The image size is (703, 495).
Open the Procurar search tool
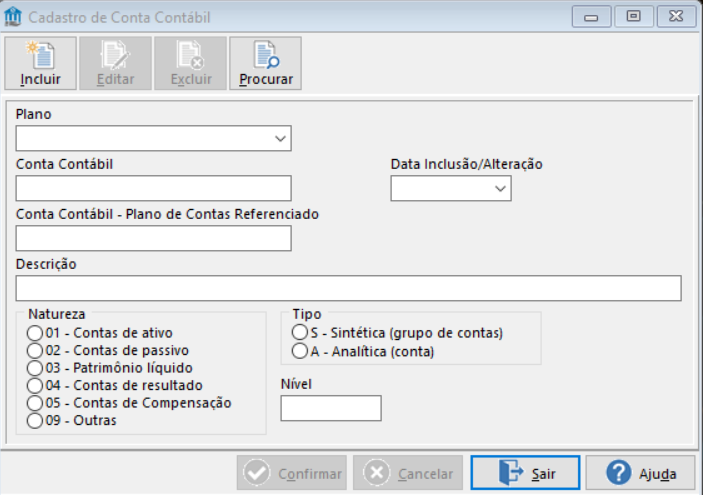[x=265, y=63]
